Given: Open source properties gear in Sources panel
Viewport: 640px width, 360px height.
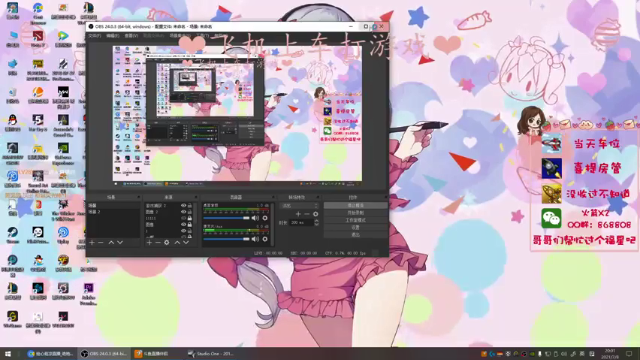Looking at the screenshot, I should click(167, 242).
